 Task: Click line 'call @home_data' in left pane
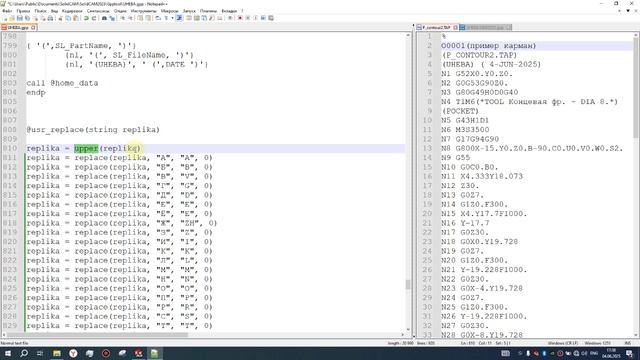coord(62,83)
